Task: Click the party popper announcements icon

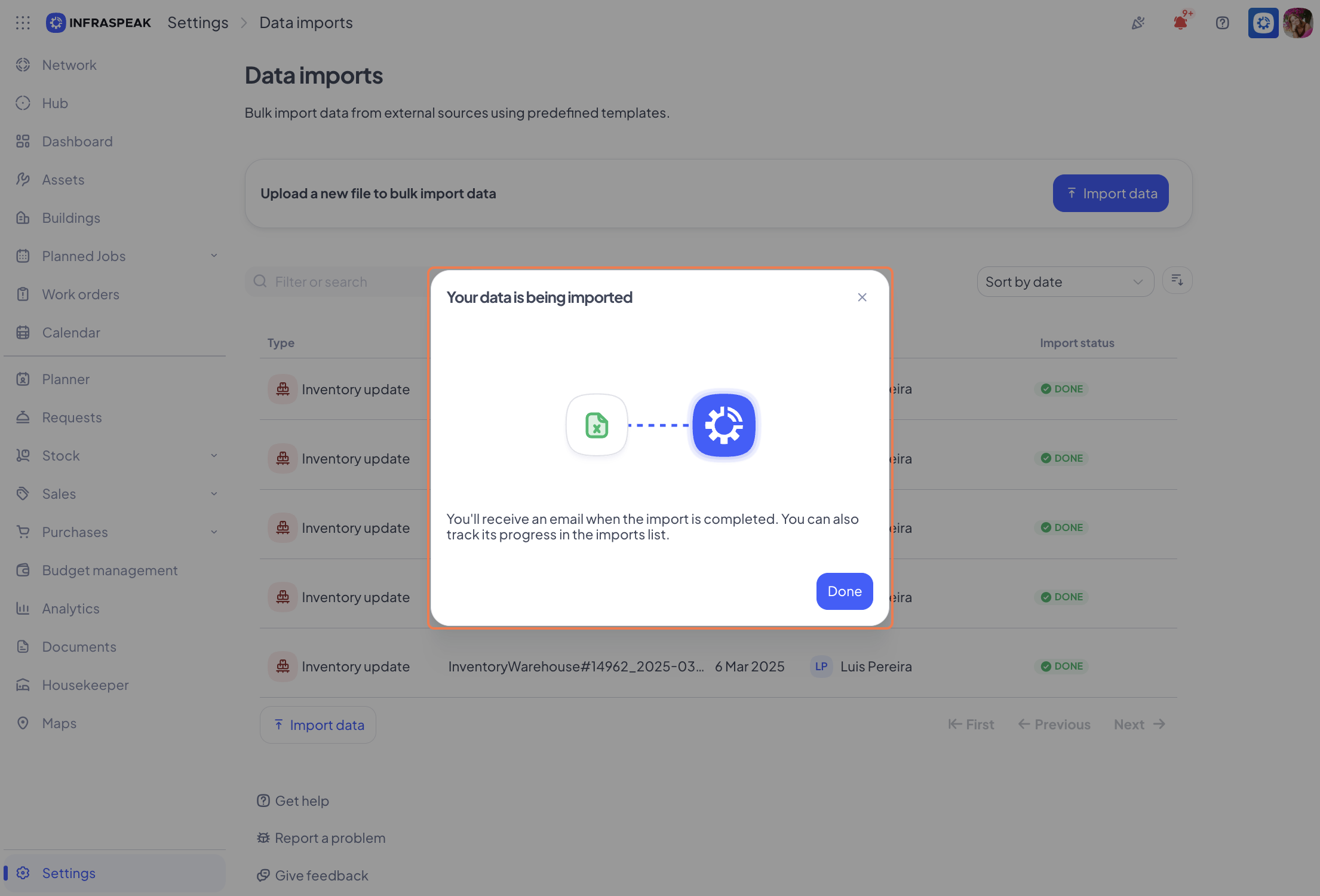Action: [x=1138, y=23]
